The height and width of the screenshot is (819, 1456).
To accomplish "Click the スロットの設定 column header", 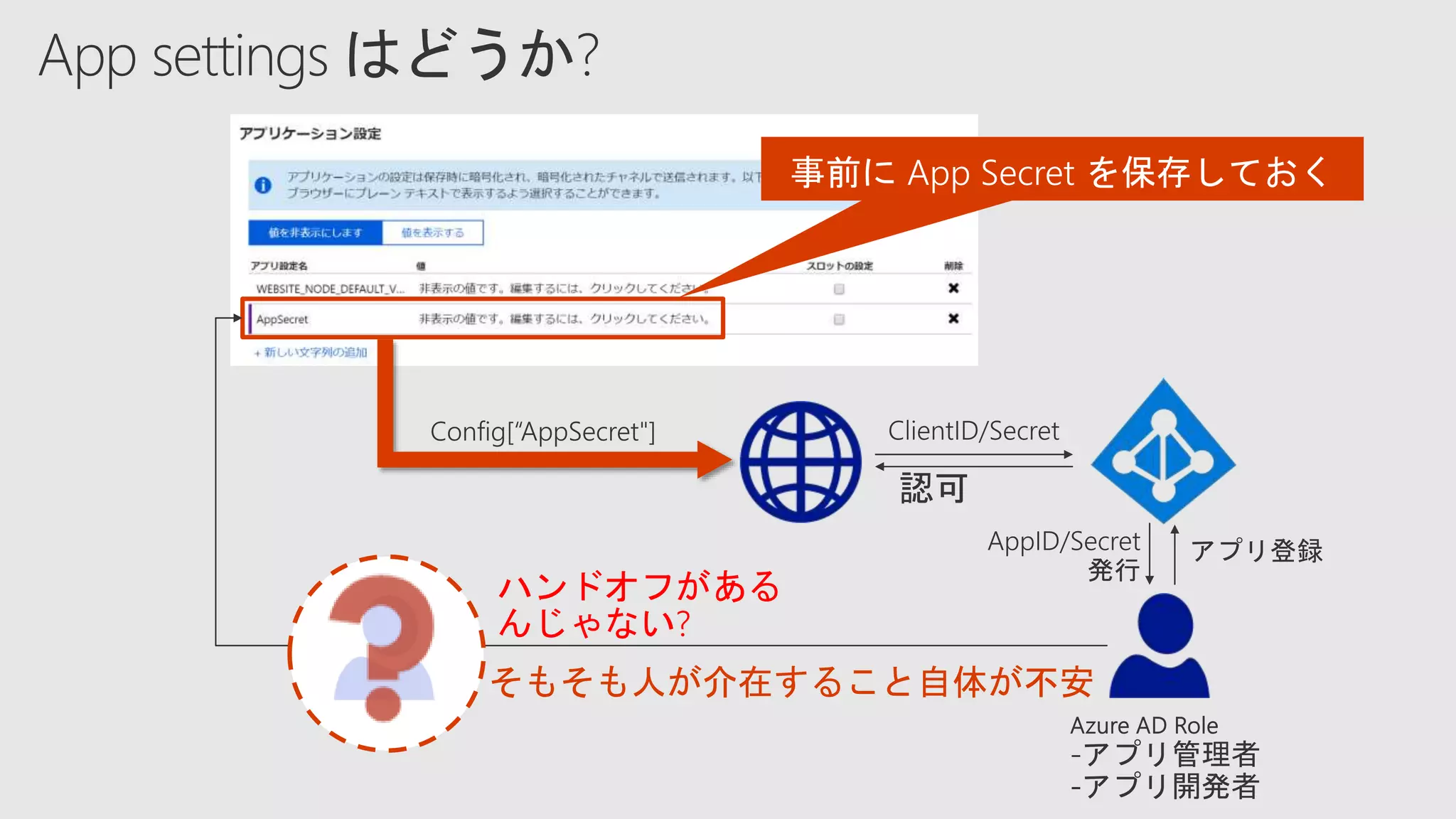I will (840, 265).
